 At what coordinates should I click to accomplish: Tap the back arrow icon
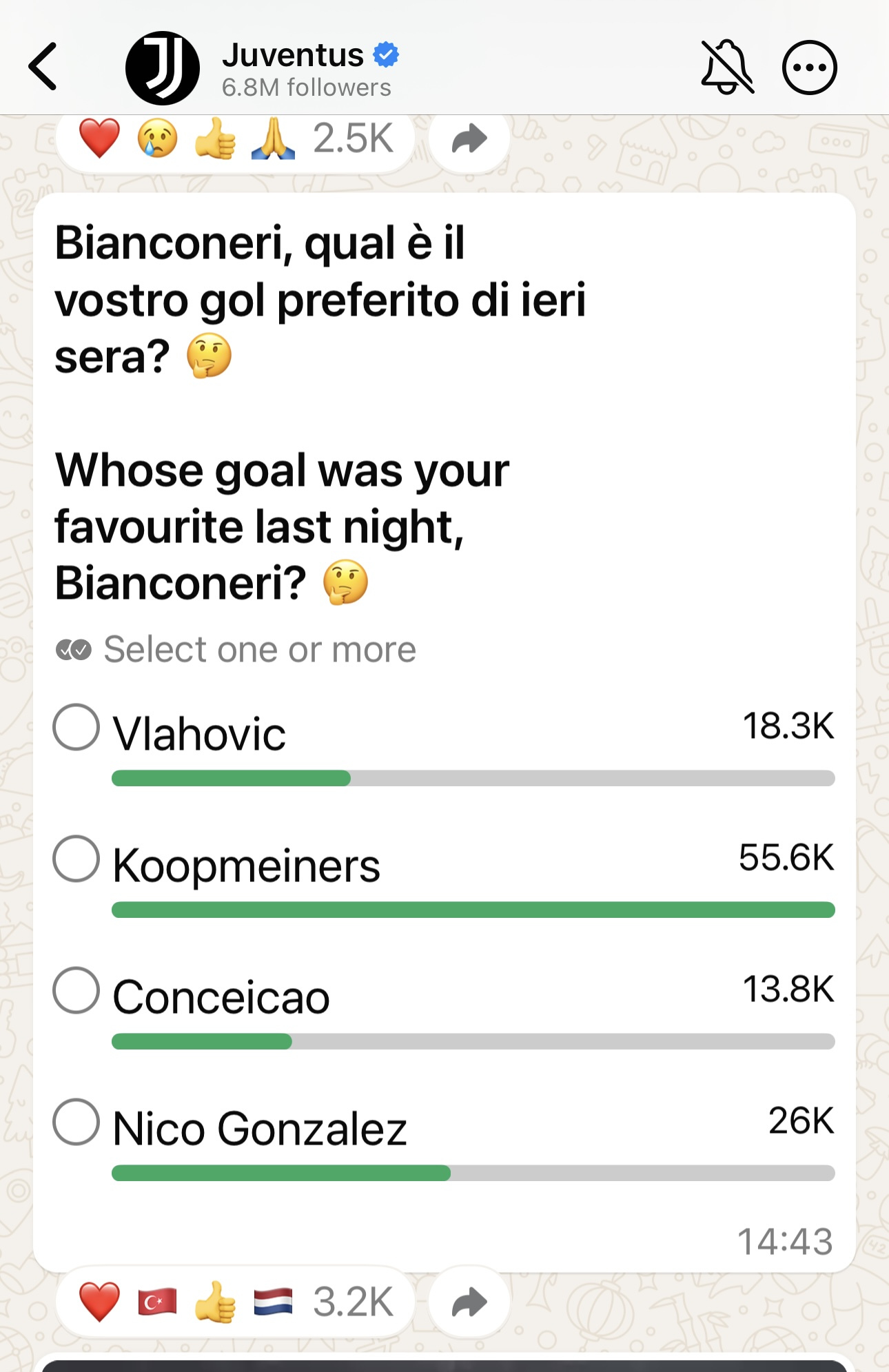(43, 67)
